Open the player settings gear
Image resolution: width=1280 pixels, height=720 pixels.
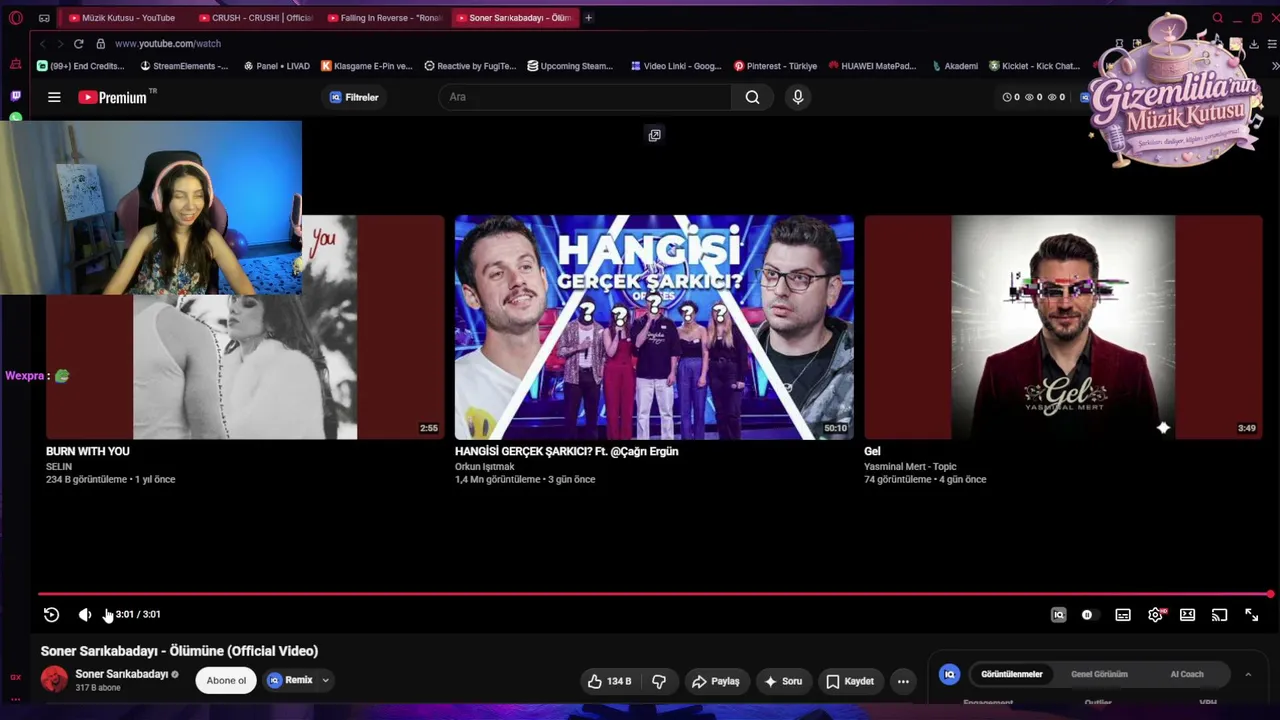(x=1155, y=615)
